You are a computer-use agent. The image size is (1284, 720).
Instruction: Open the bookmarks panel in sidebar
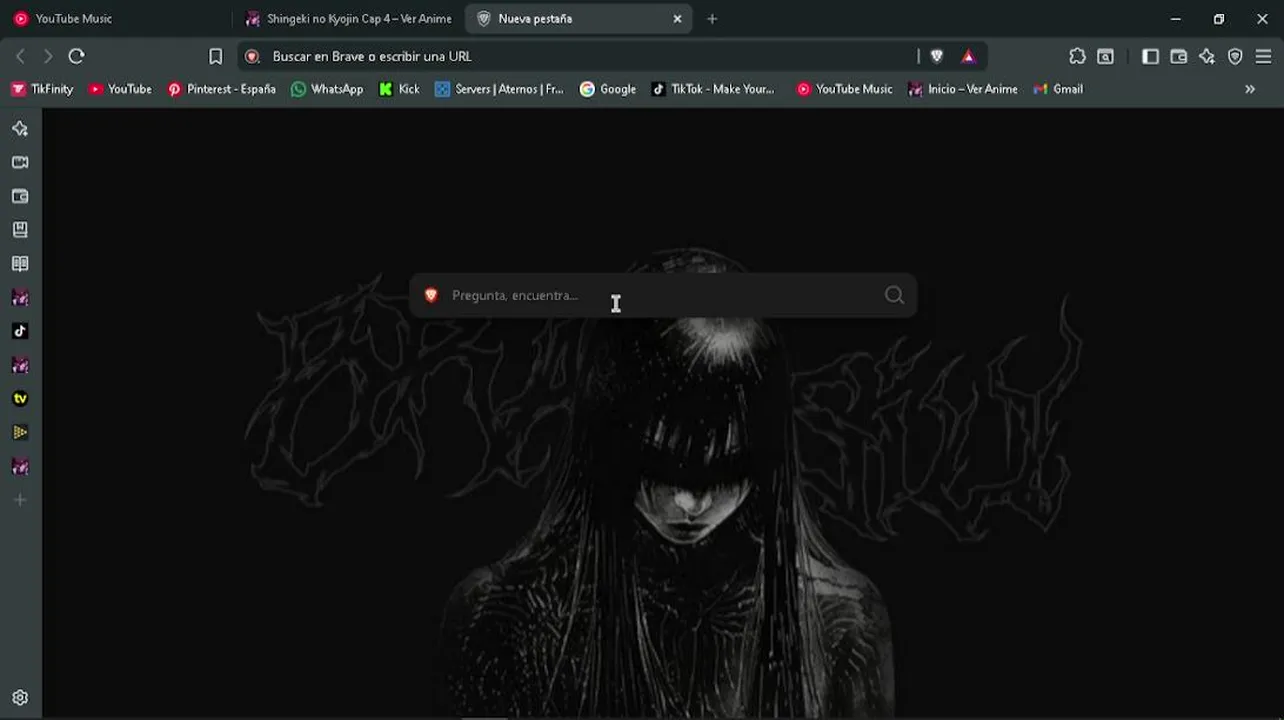[x=20, y=230]
